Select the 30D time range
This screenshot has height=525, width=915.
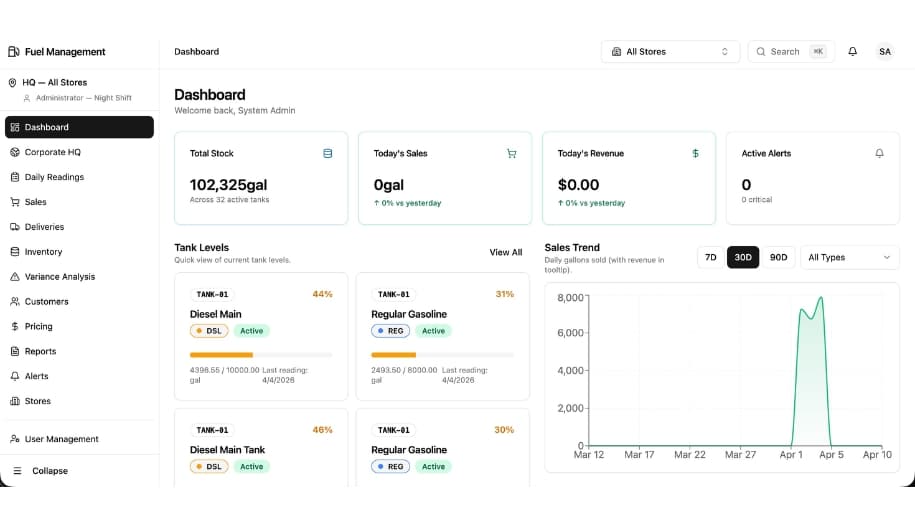[743, 257]
